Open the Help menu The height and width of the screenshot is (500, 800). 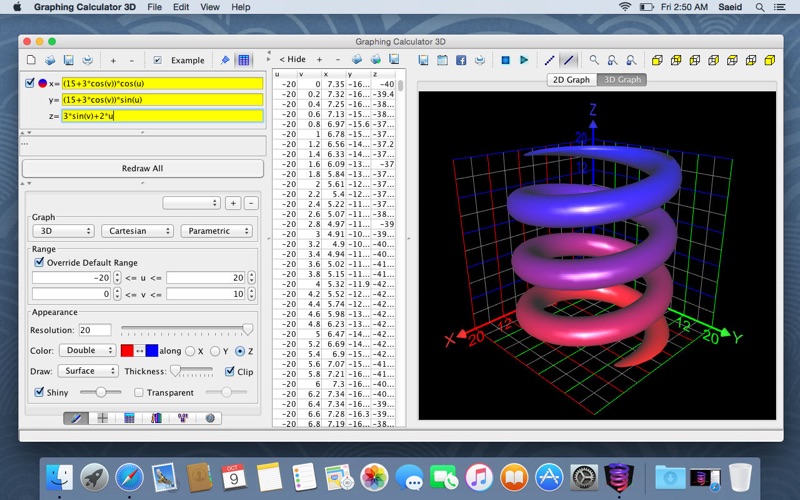point(241,7)
